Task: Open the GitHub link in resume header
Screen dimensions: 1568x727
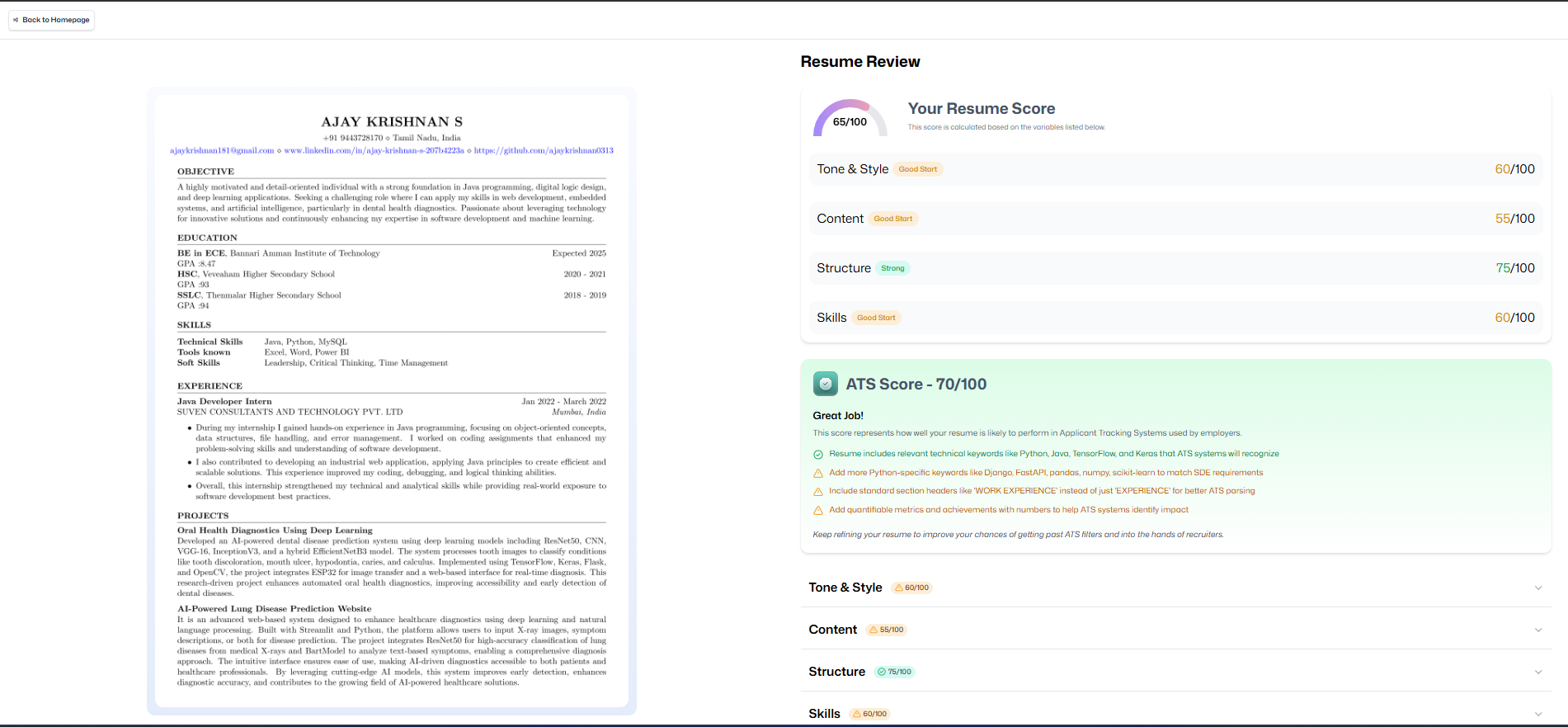Action: click(x=544, y=151)
